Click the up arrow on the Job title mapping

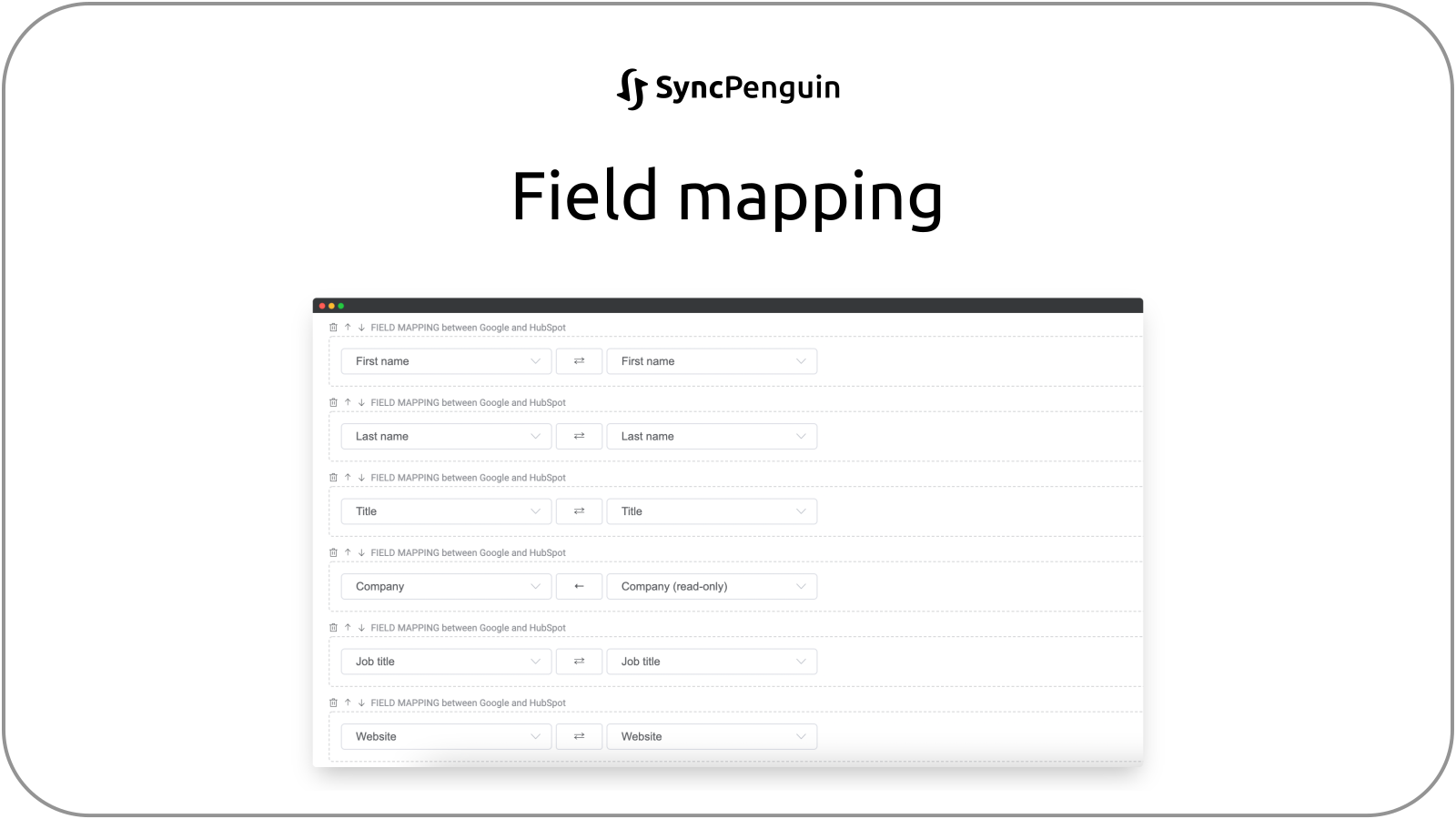pos(347,627)
